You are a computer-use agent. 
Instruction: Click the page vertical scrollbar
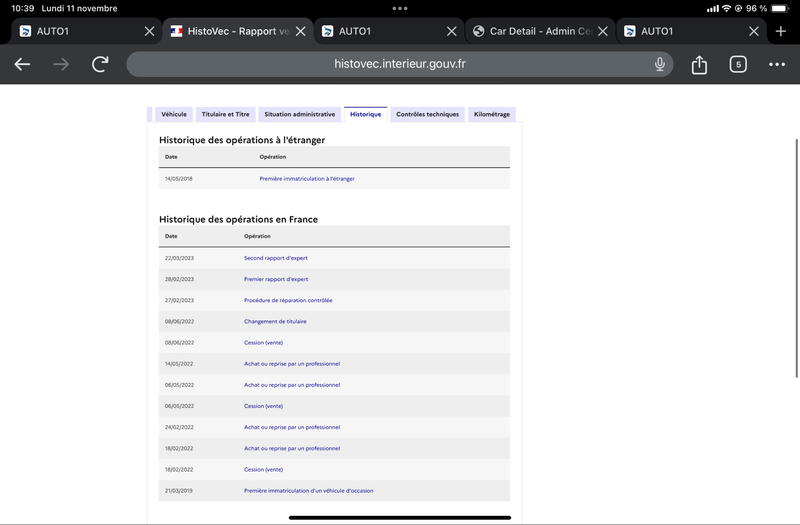[796, 258]
